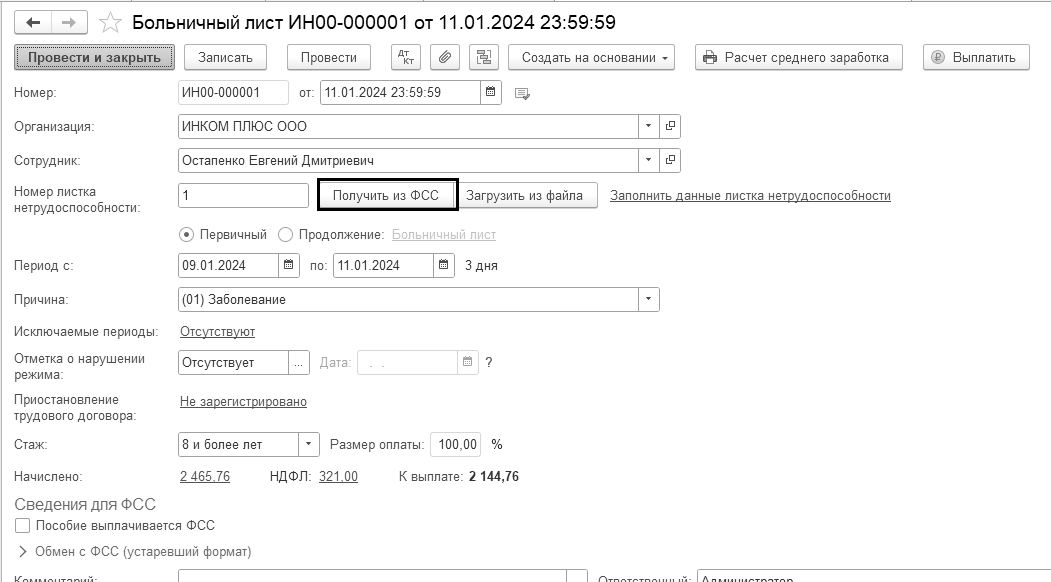
Task: Open document structure of subordination icon
Action: point(483,58)
